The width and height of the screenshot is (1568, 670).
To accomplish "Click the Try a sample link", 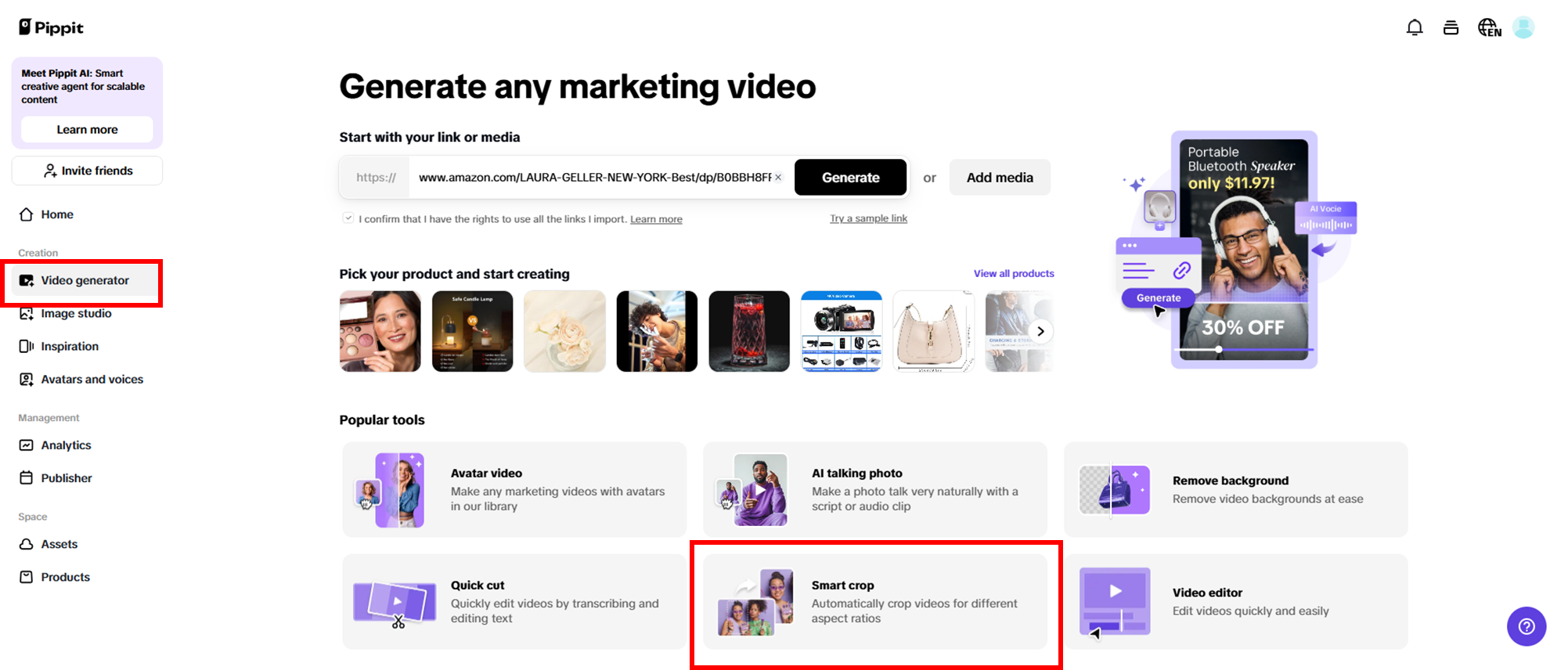I will click(x=868, y=218).
